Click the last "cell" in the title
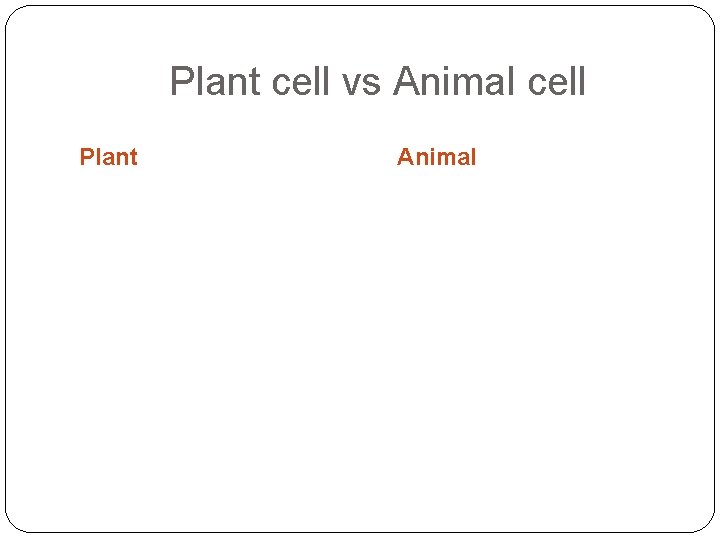Screen dimensions: 720x540 click(x=556, y=81)
